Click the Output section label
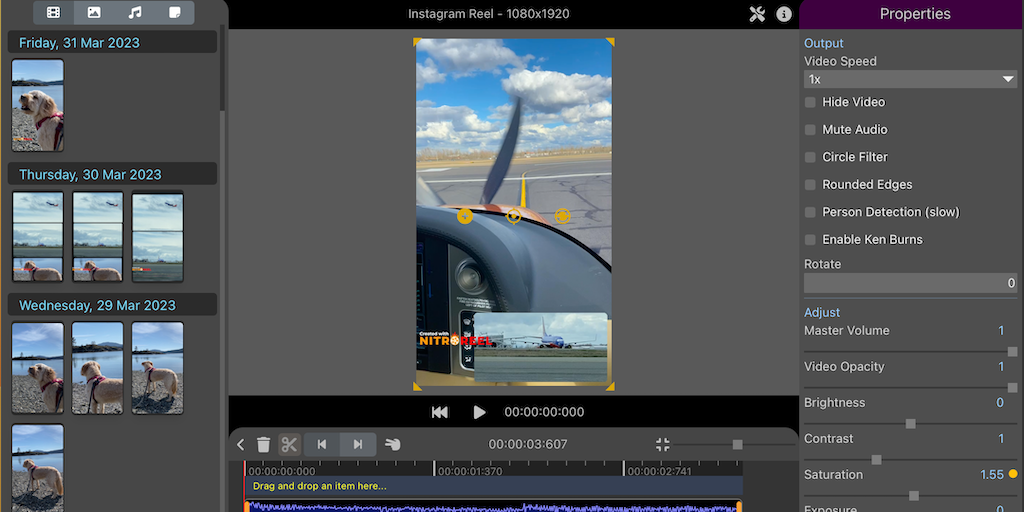 (x=824, y=43)
